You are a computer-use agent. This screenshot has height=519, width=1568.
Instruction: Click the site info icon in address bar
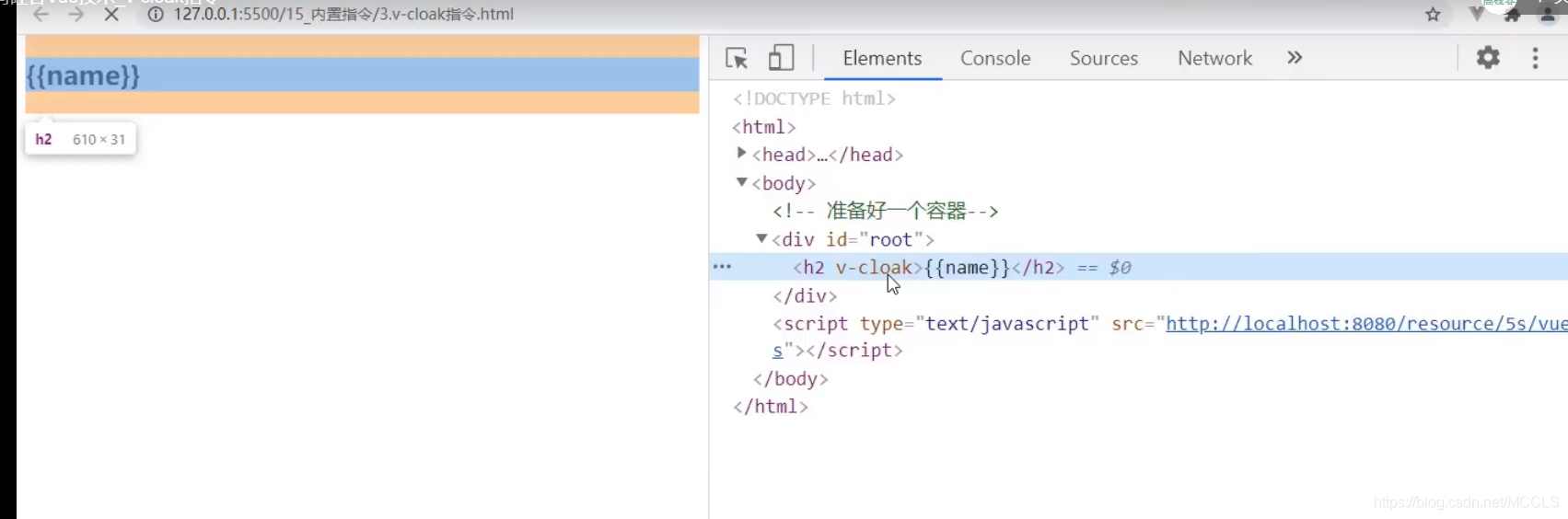point(156,15)
